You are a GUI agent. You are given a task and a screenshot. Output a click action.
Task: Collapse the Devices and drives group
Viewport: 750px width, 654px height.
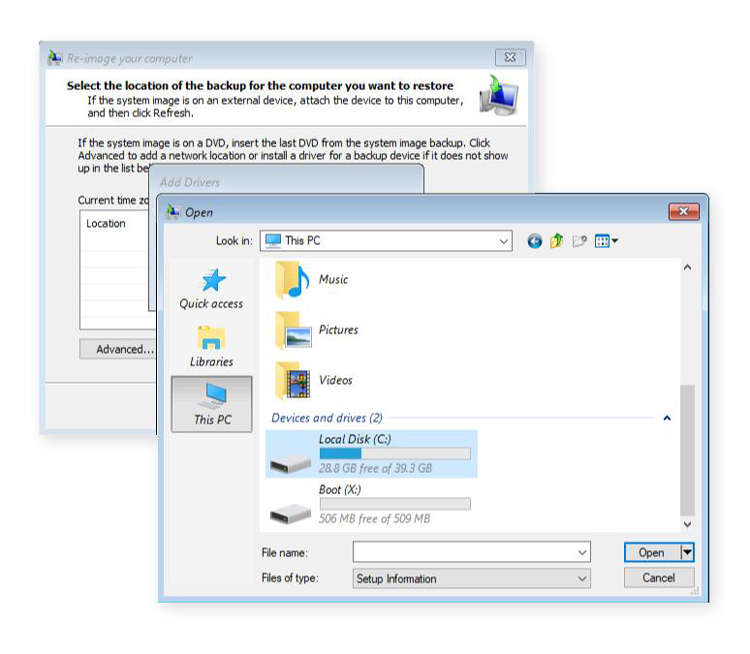(x=667, y=418)
